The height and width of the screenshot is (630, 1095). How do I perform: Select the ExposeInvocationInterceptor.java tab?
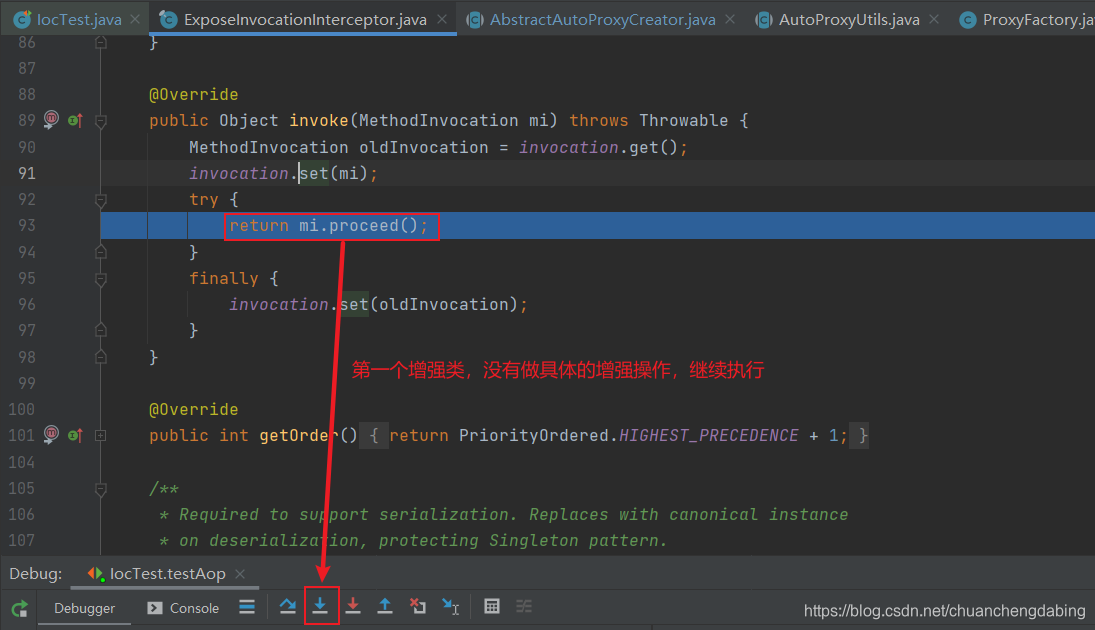coord(305,20)
